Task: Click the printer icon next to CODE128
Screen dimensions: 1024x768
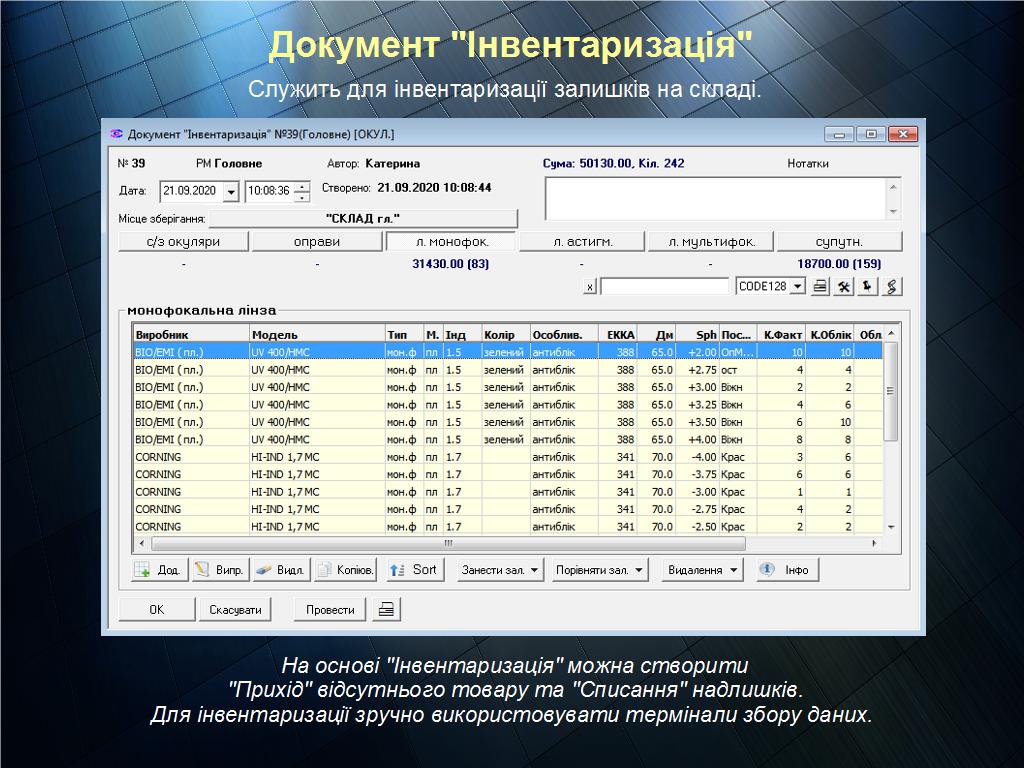Action: [821, 287]
